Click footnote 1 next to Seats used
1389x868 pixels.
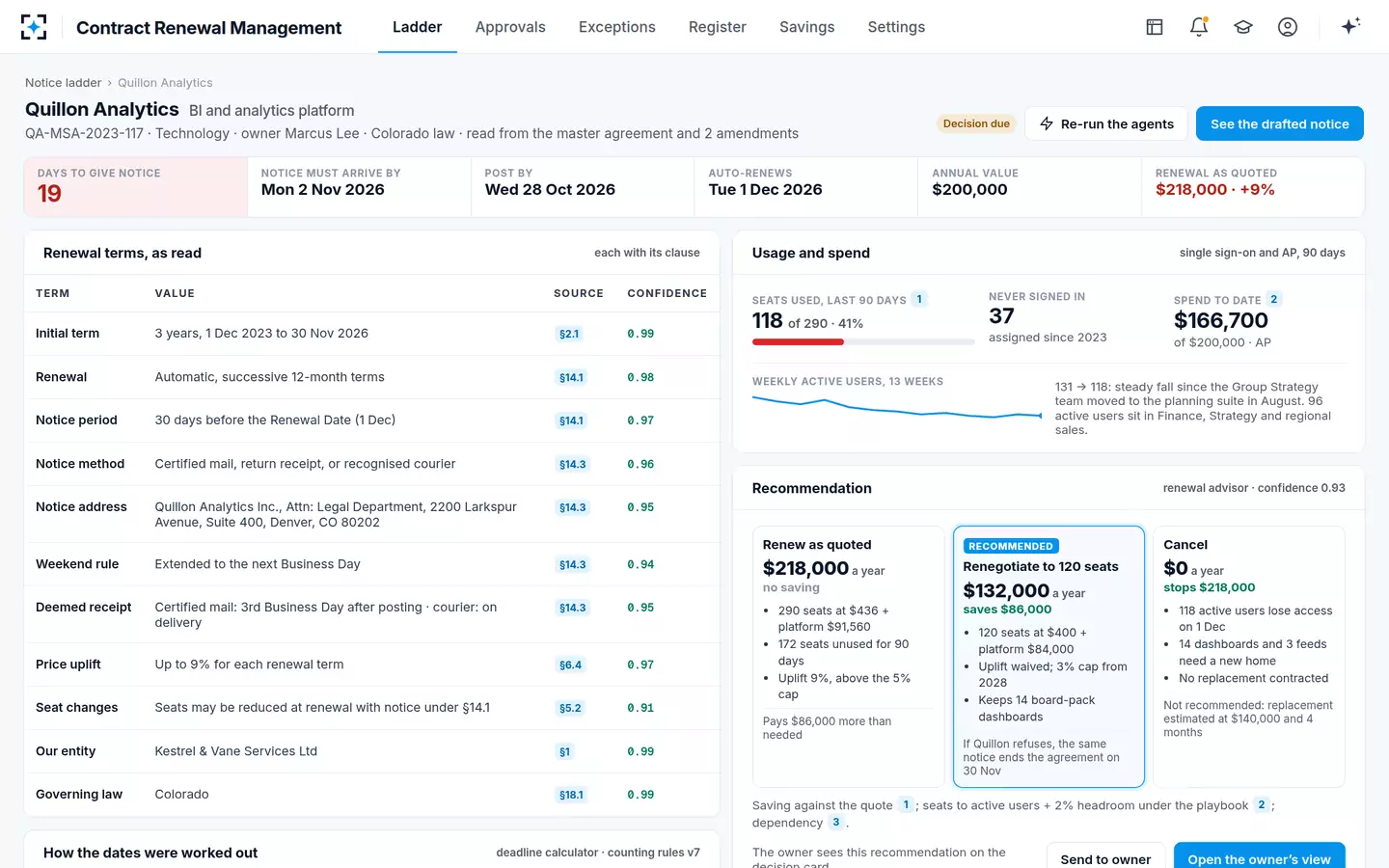point(919,299)
